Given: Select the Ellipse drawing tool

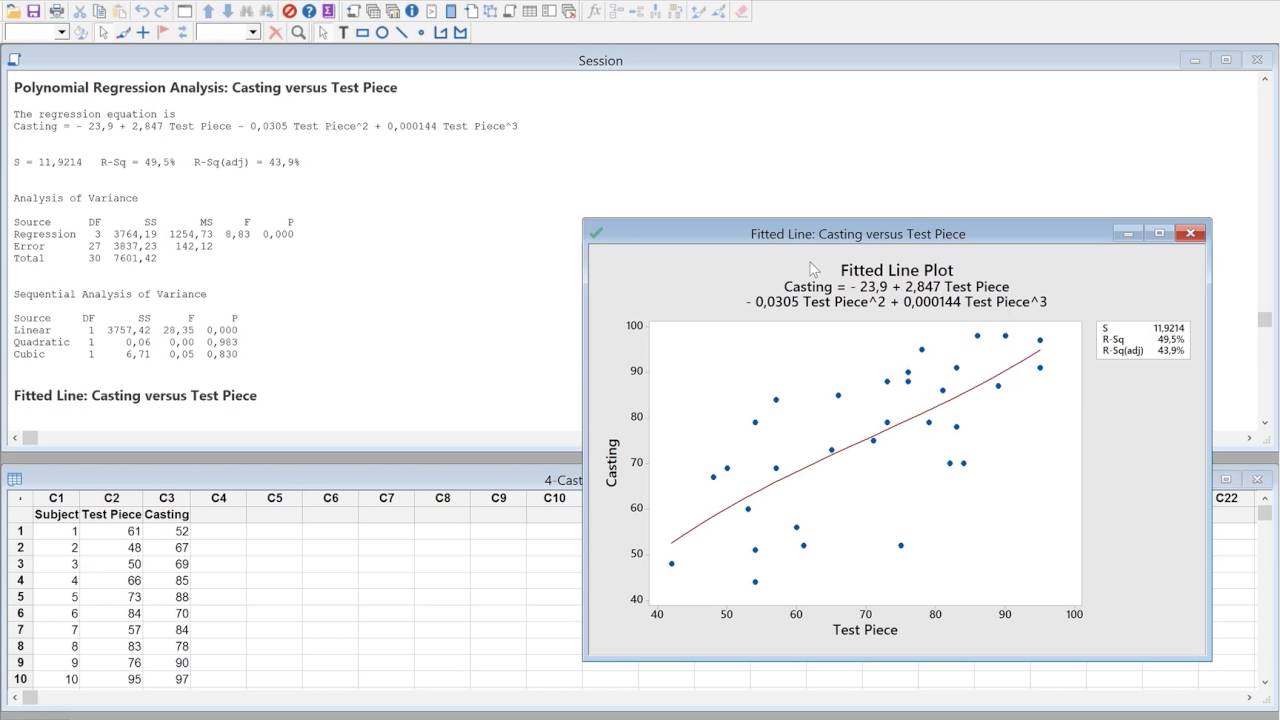Looking at the screenshot, I should click(x=382, y=32).
